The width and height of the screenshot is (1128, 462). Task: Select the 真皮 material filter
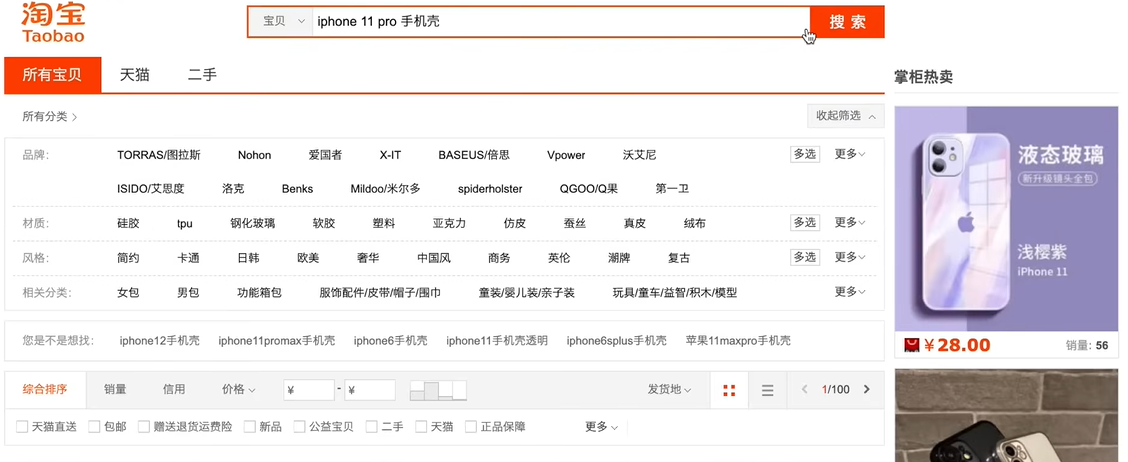(x=634, y=224)
